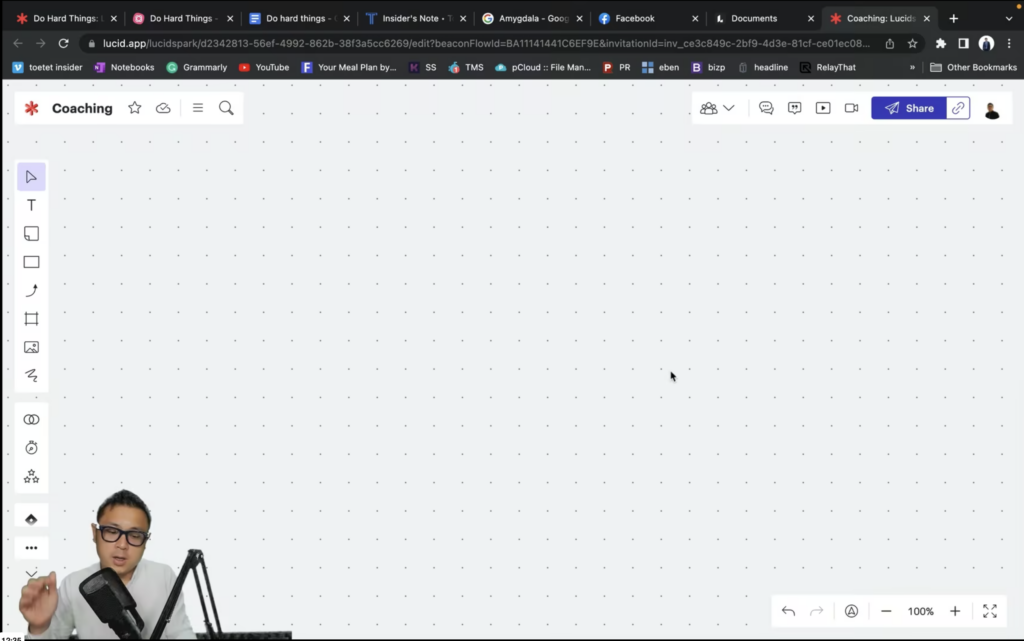Click the blue Share button
The width and height of the screenshot is (1024, 641).
pos(908,108)
